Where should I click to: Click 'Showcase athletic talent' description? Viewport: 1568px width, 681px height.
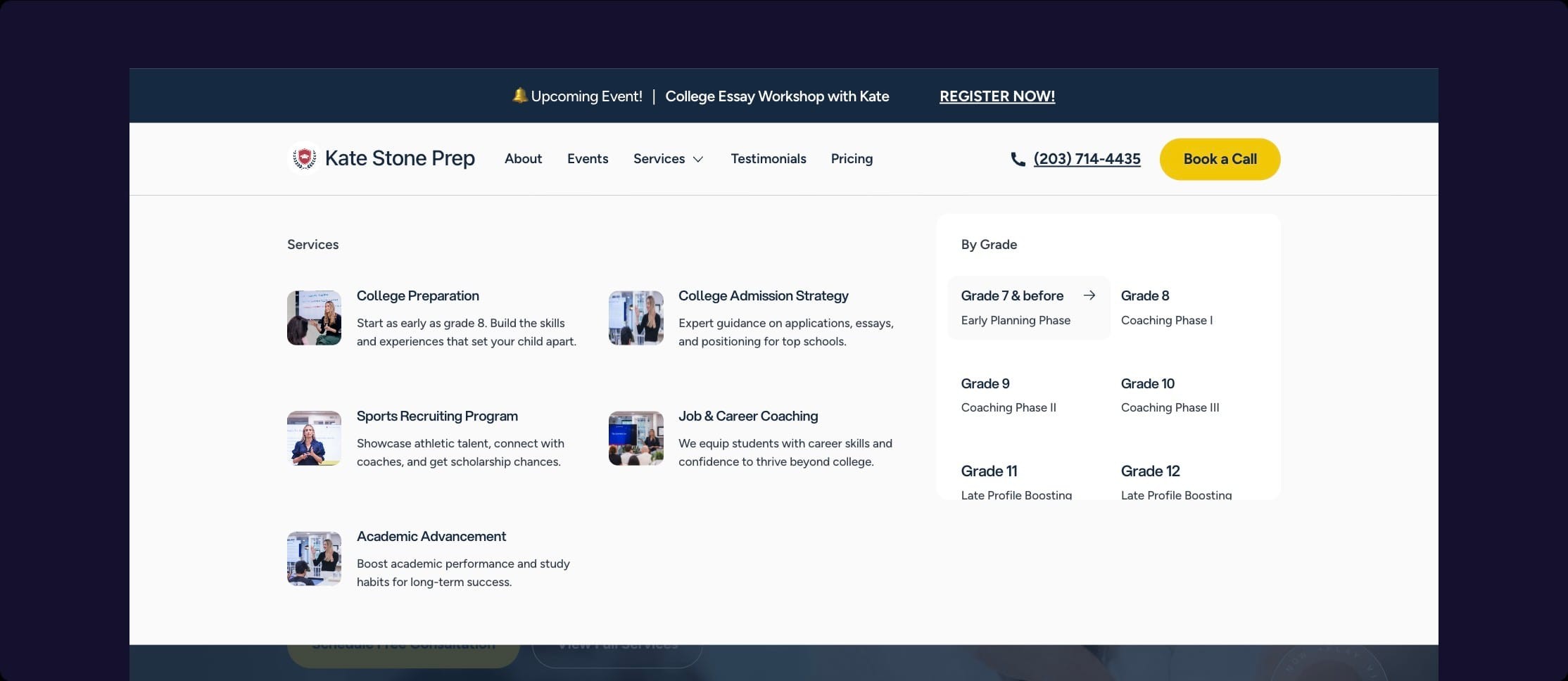click(460, 452)
